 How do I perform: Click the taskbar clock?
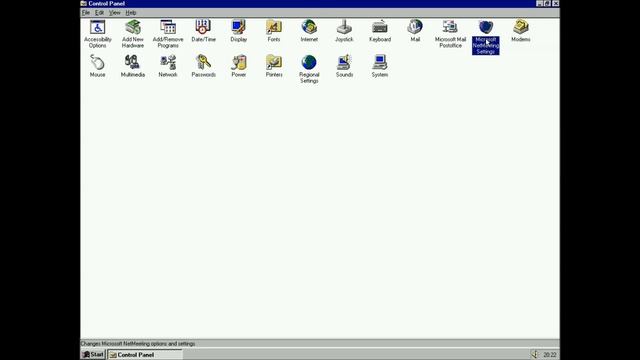pos(549,355)
